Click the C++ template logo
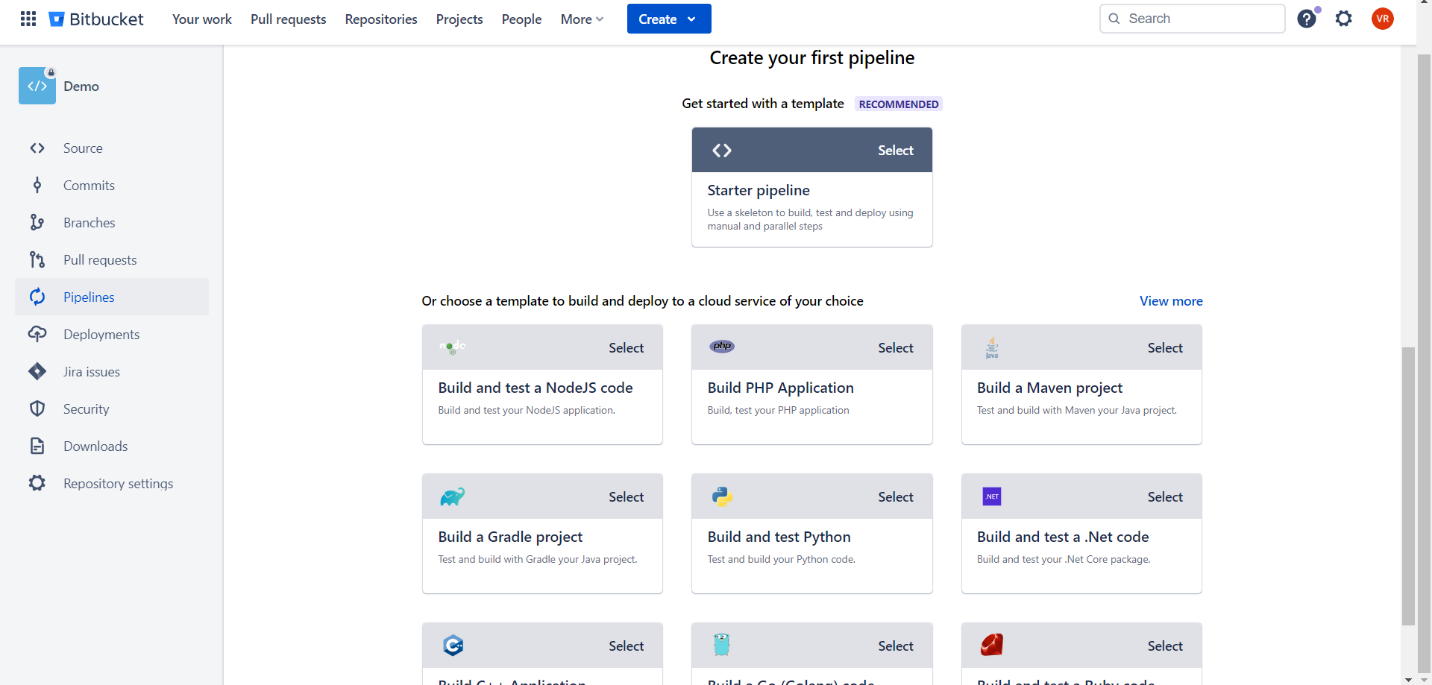Viewport: 1432px width, 685px height. click(453, 646)
